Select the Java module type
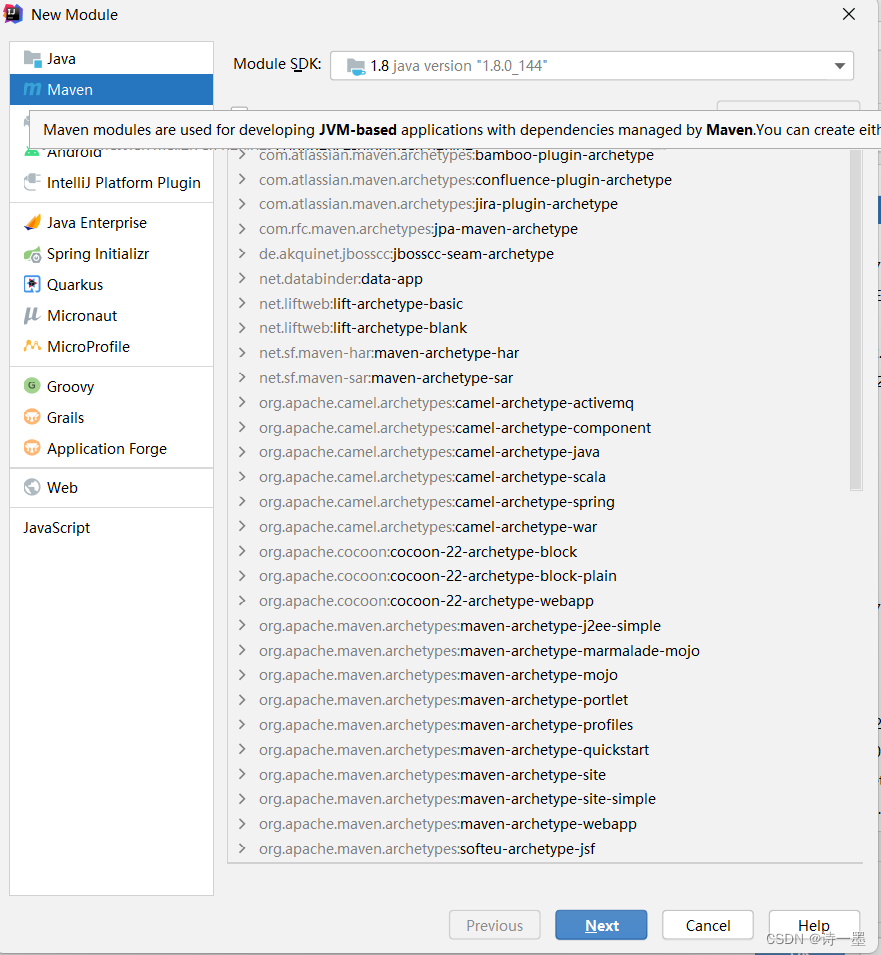Screen dimensions: 881x955 pos(111,58)
